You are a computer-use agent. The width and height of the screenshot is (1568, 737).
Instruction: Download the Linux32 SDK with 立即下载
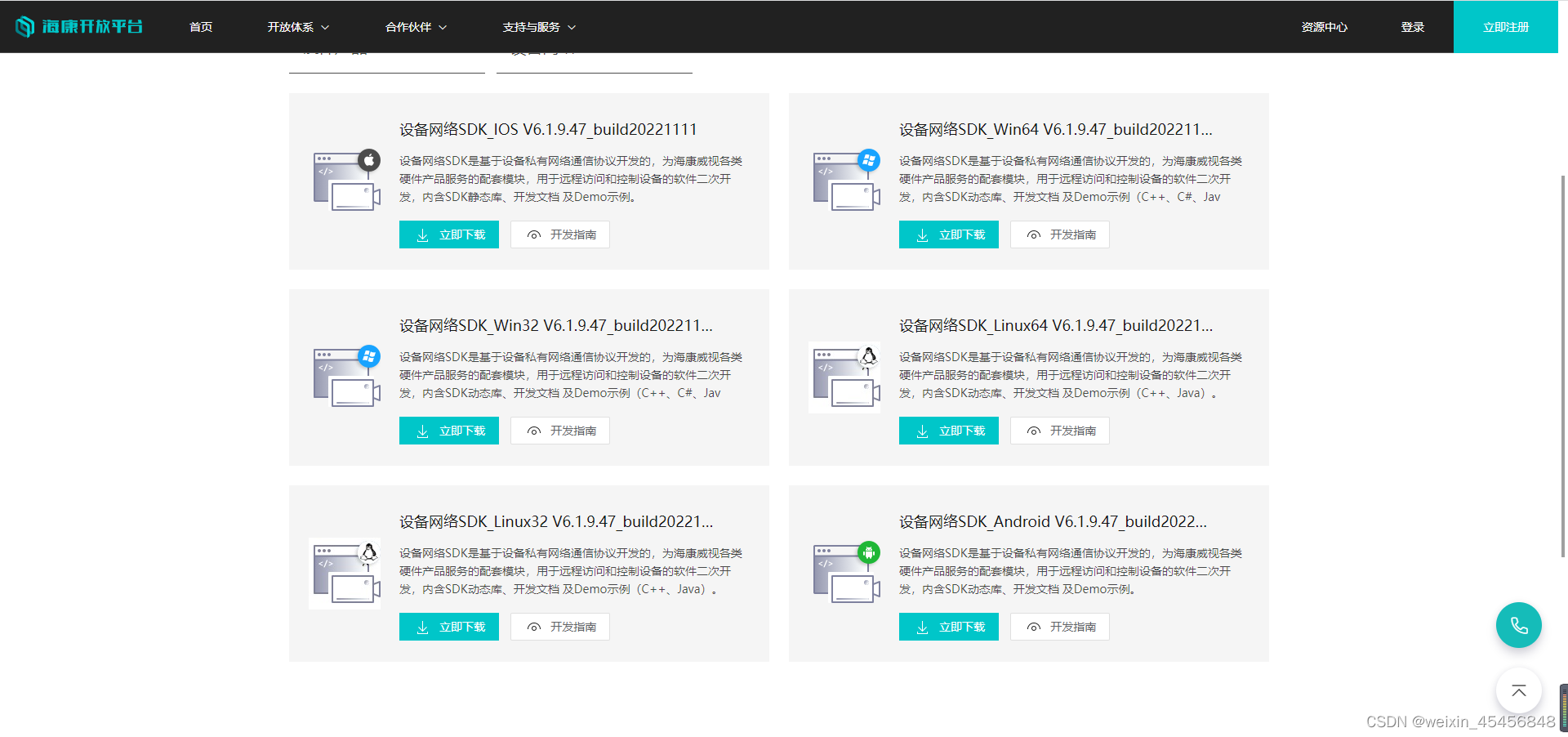449,627
